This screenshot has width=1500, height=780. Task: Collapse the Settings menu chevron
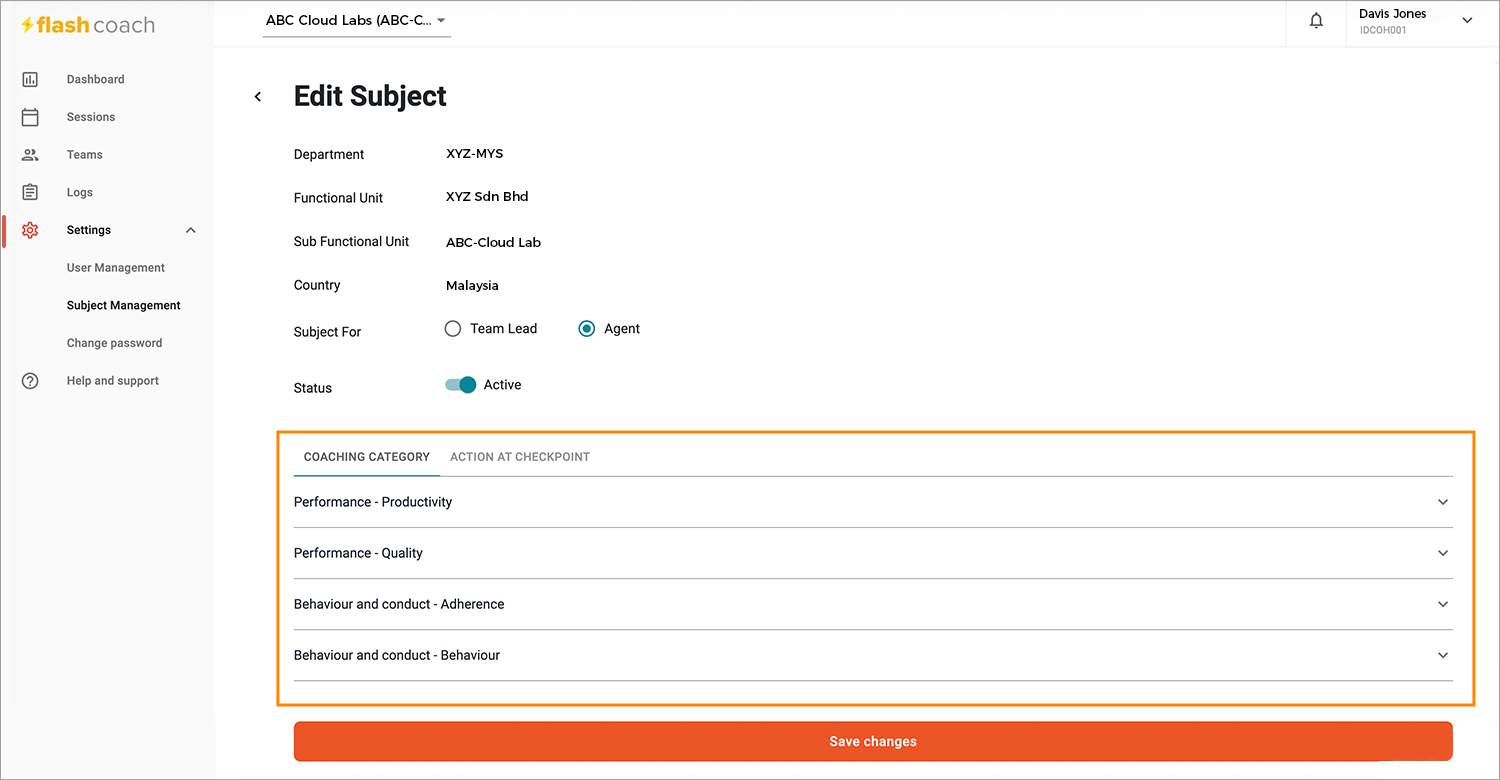[x=191, y=231]
